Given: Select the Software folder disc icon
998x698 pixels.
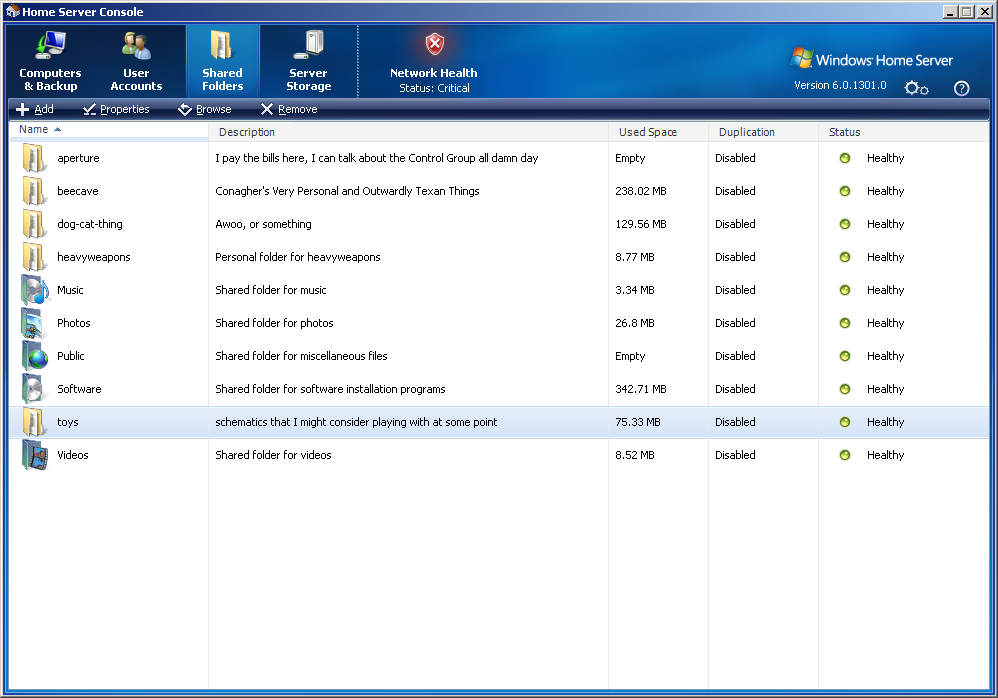Looking at the screenshot, I should pos(34,389).
